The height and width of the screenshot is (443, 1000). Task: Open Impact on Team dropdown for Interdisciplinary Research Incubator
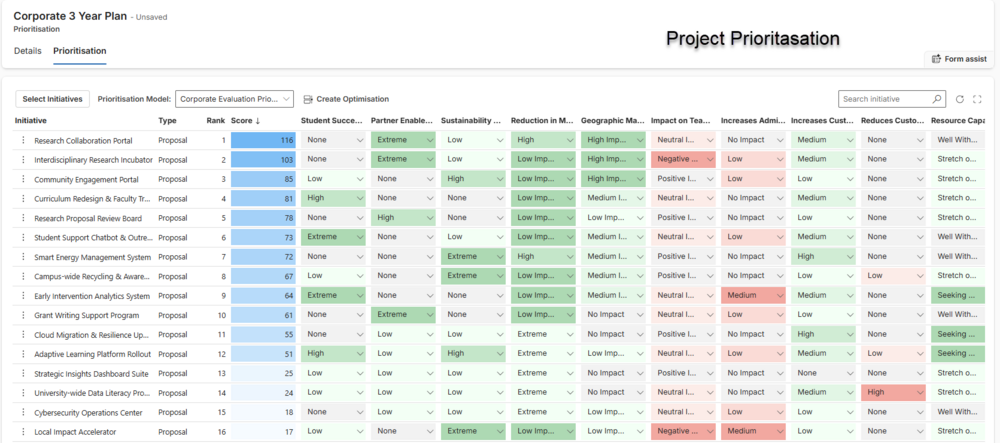pos(709,160)
